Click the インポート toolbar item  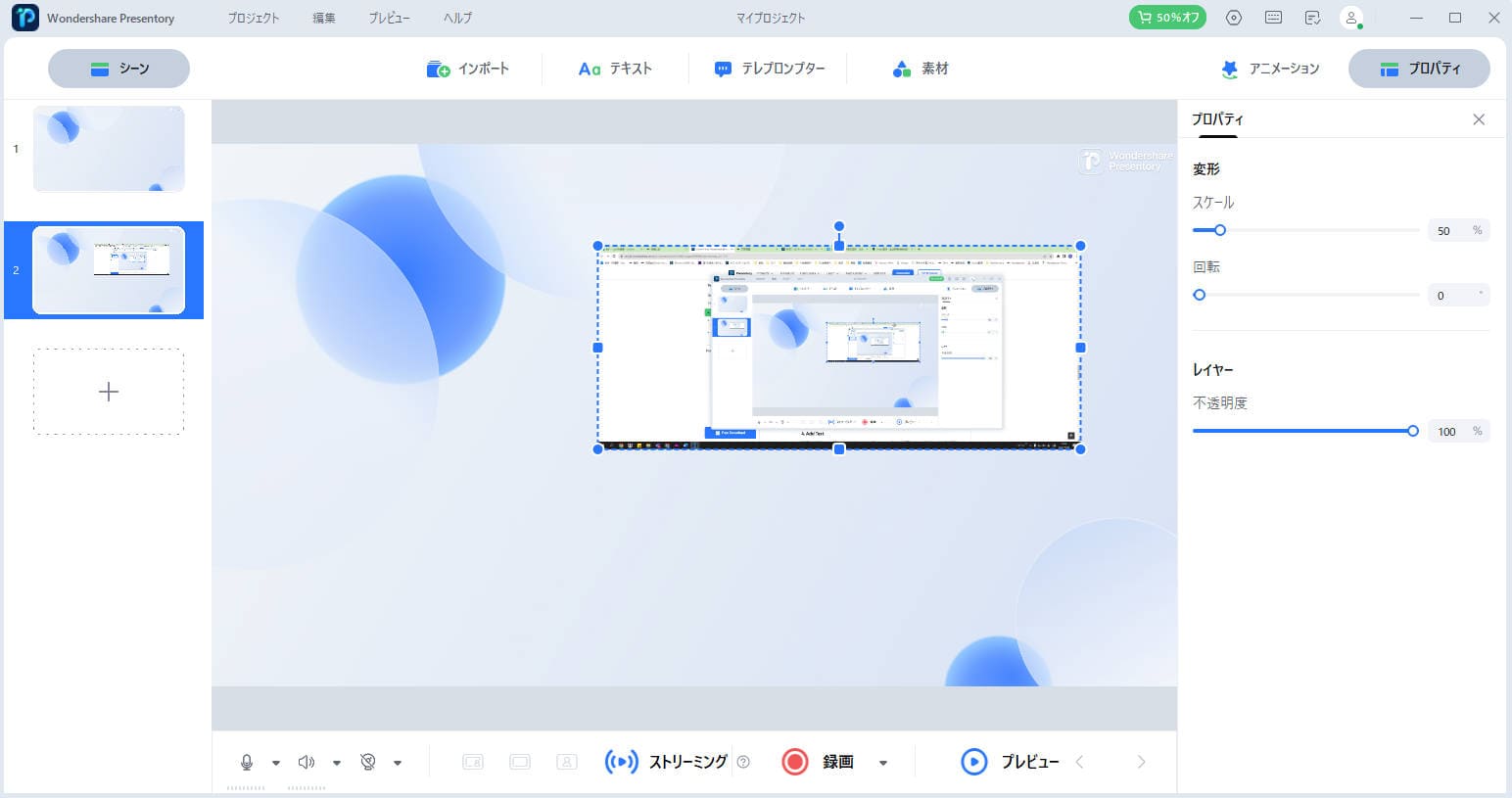[468, 69]
